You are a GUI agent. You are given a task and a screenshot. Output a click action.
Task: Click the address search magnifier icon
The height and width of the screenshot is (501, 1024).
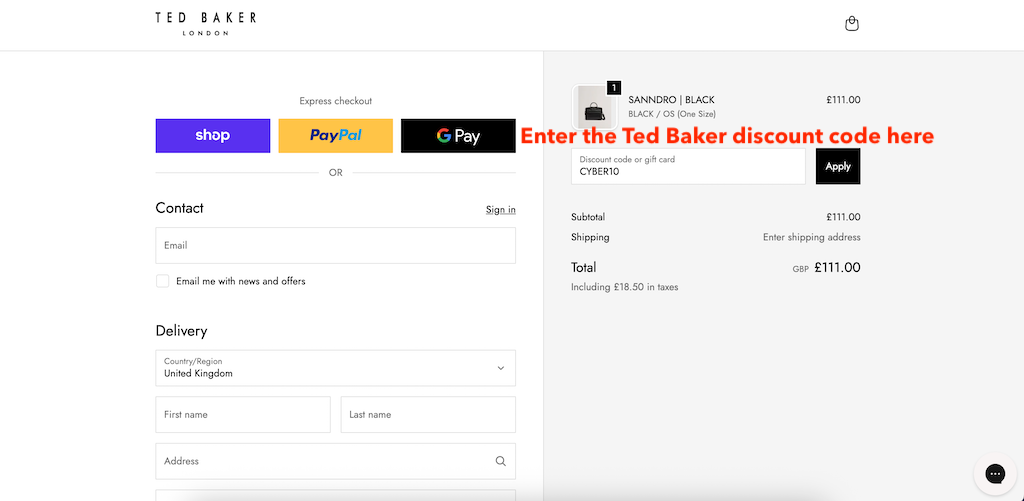pos(500,461)
